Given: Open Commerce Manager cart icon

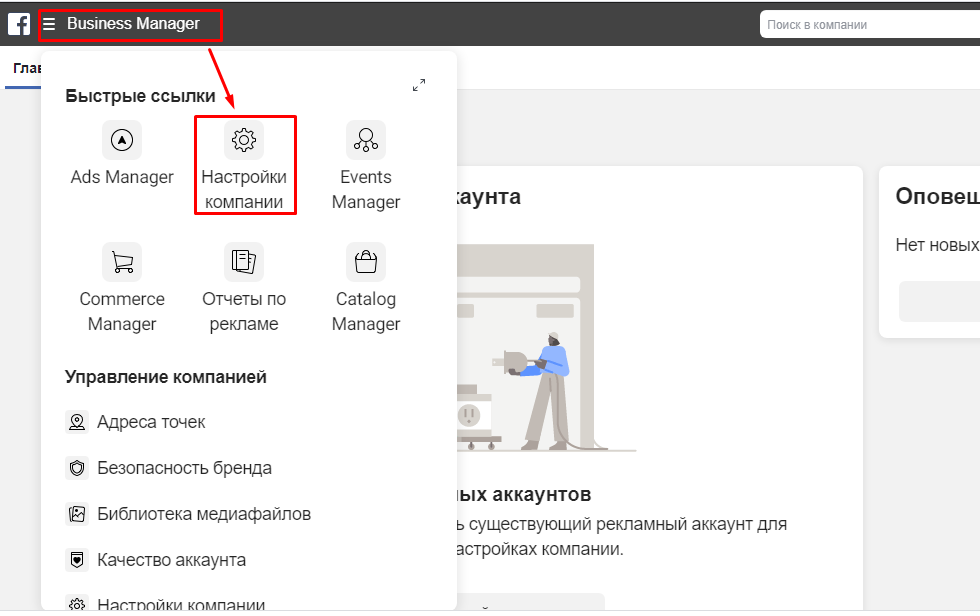Looking at the screenshot, I should [122, 262].
